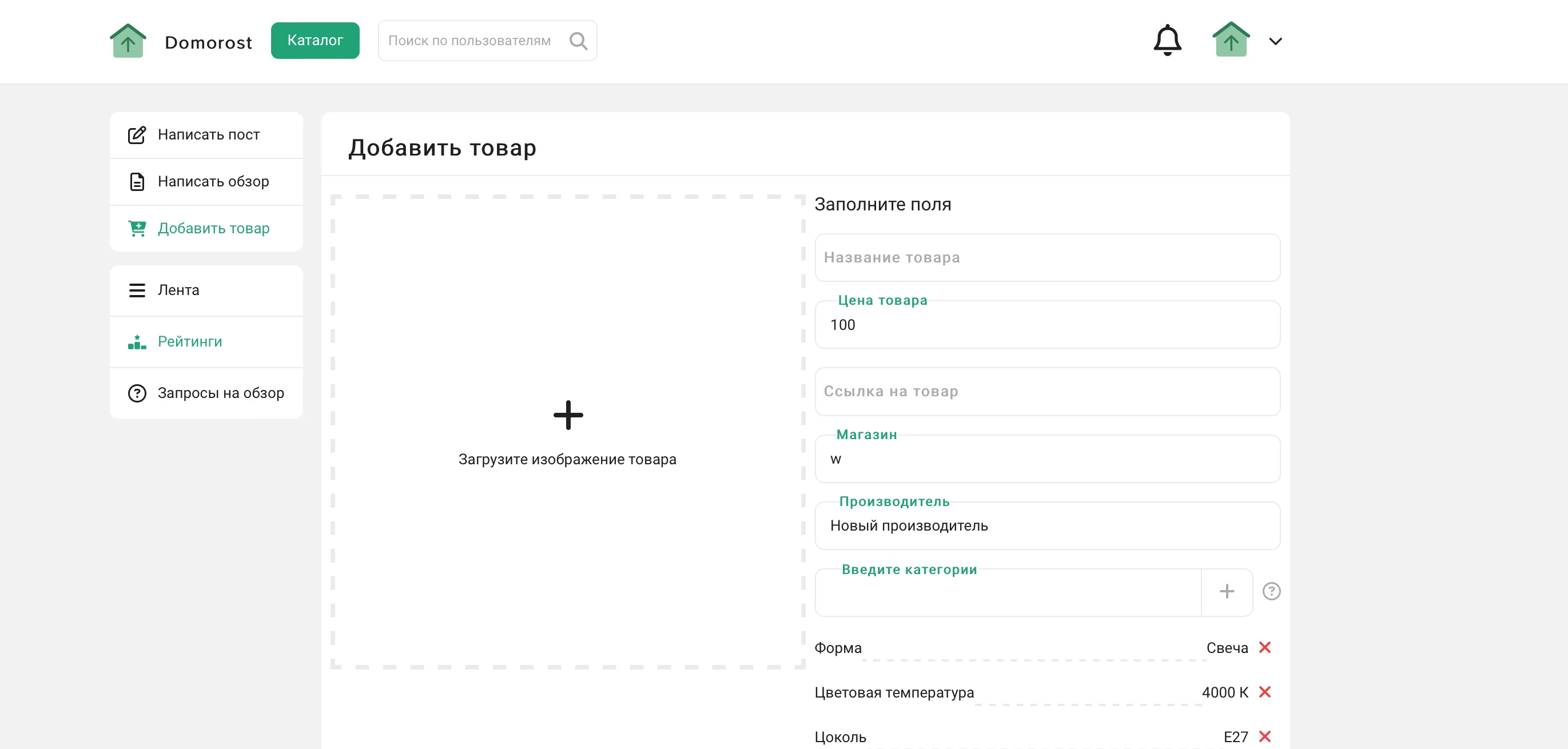
Task: Click the product image upload area
Action: click(567, 431)
